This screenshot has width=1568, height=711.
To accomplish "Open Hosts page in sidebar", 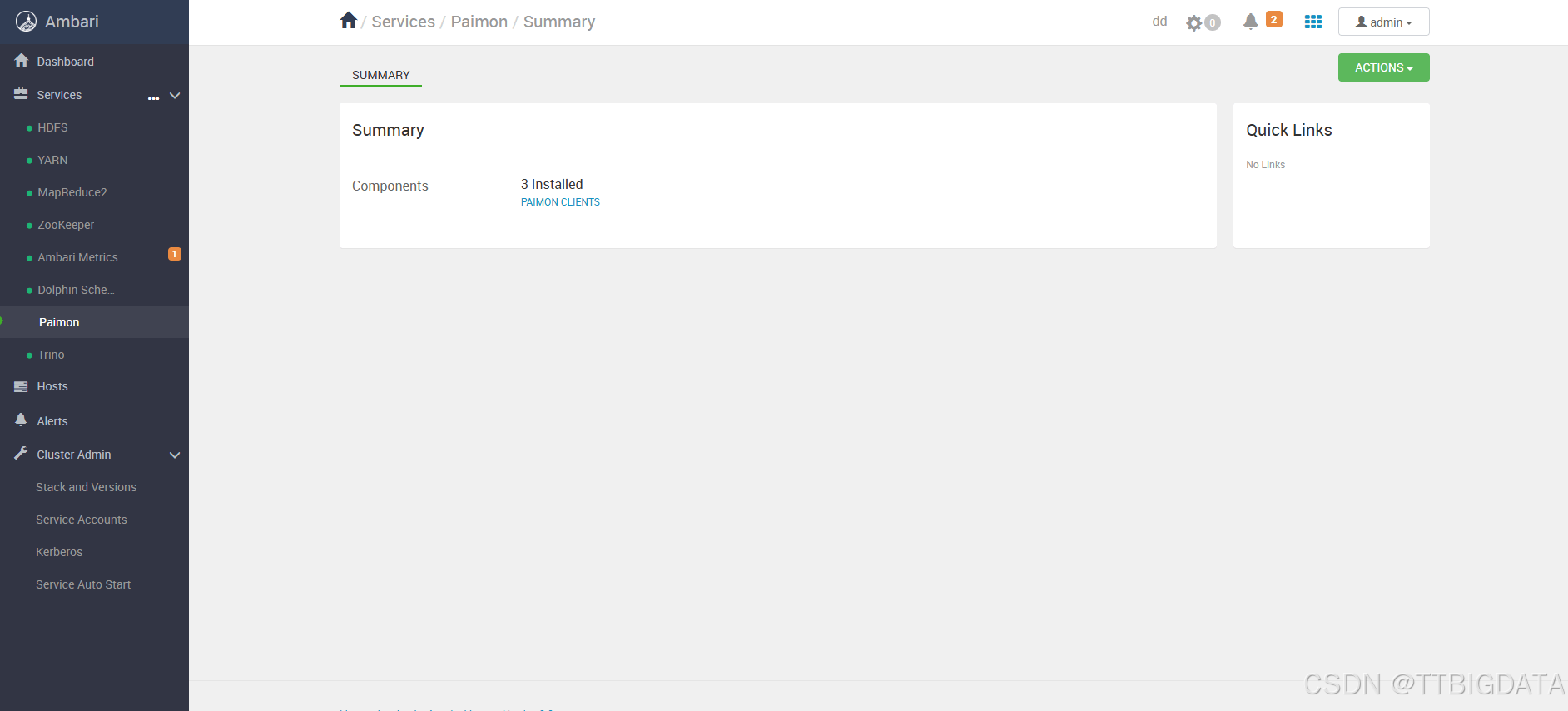I will (x=52, y=386).
